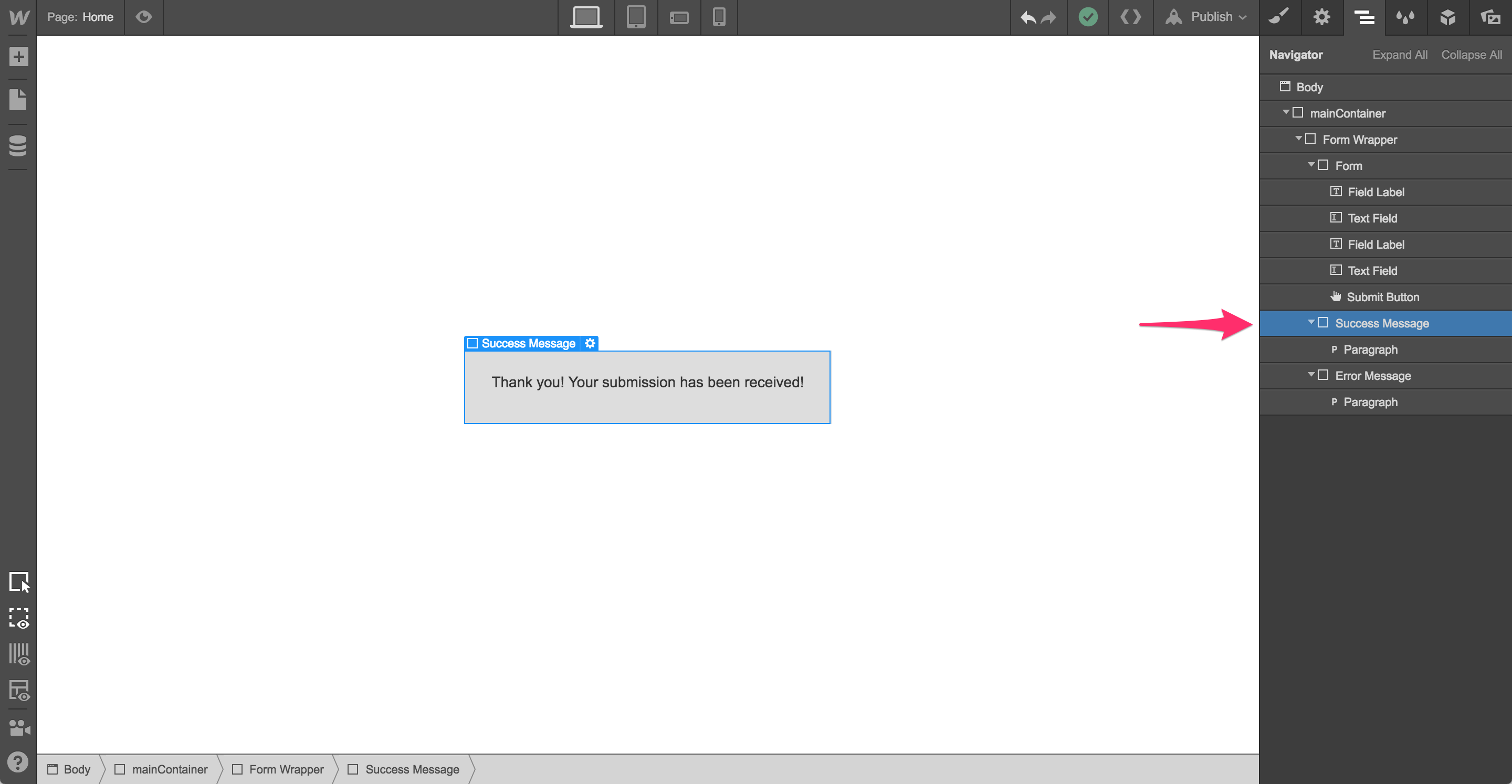
Task: Open the Add Elements panel
Action: [18, 57]
